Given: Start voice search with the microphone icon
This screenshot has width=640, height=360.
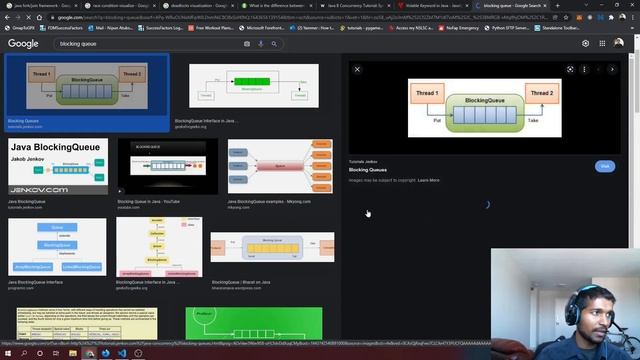Looking at the screenshot, I should coord(261,44).
